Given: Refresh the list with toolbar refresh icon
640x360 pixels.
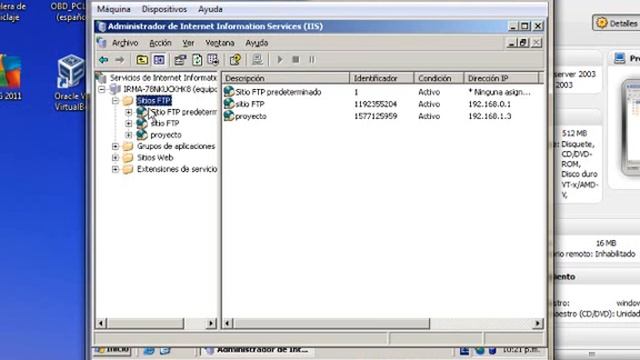Looking at the screenshot, I should tap(197, 60).
